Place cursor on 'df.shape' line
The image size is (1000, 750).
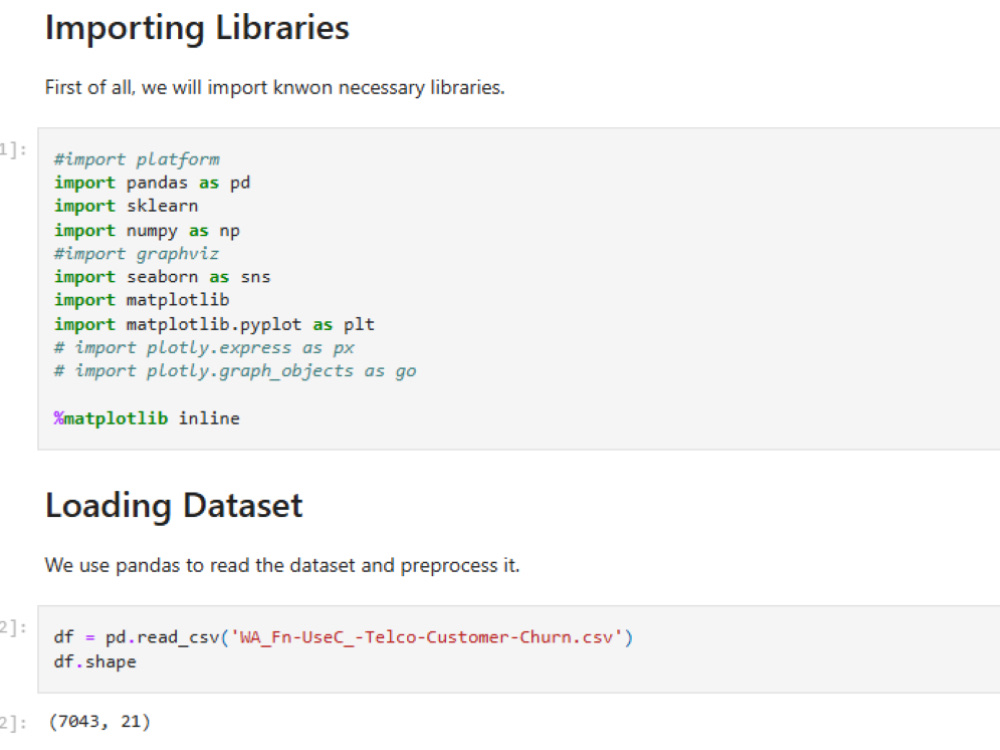point(95,661)
